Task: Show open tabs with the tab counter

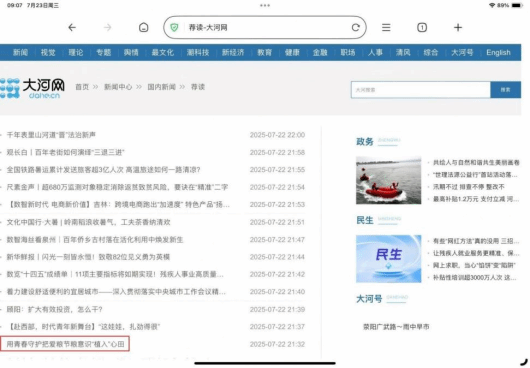Action: pos(422,27)
